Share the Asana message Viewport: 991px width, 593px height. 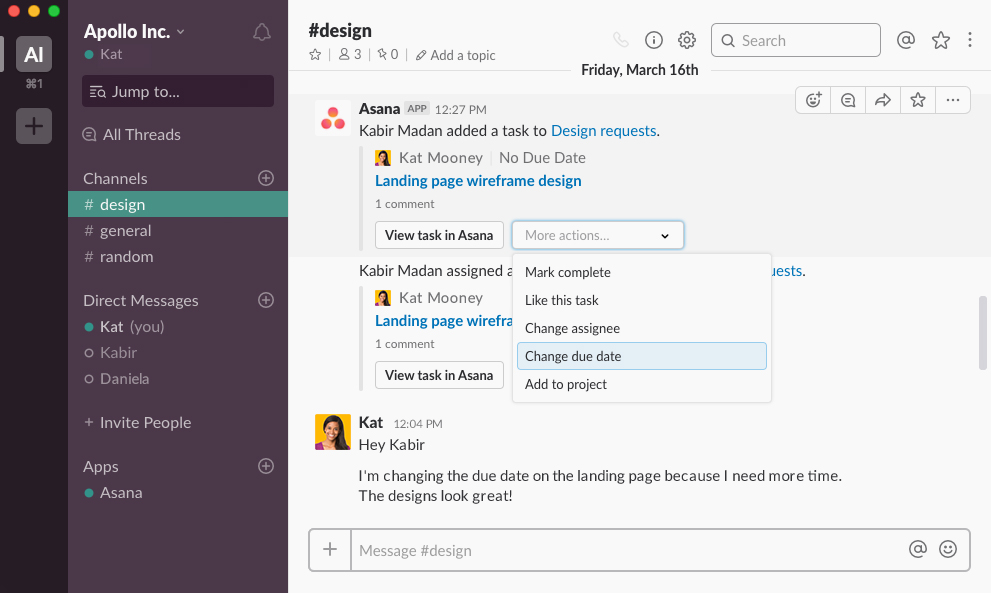tap(882, 99)
